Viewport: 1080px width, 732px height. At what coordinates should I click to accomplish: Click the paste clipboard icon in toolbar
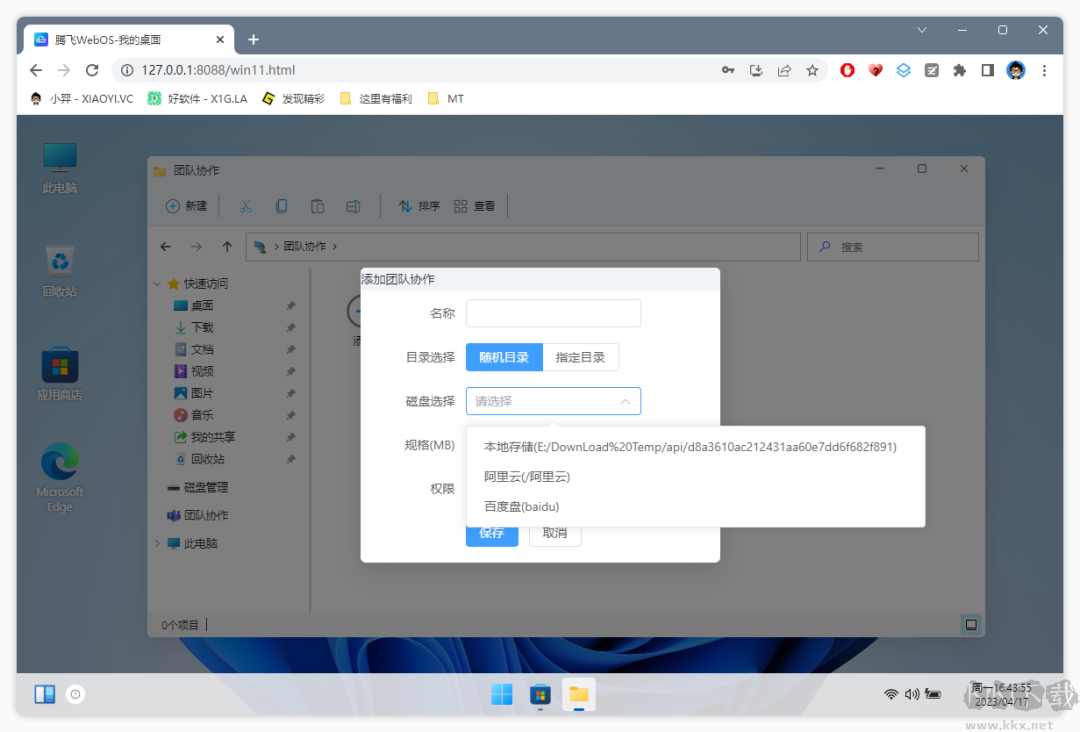tap(318, 206)
